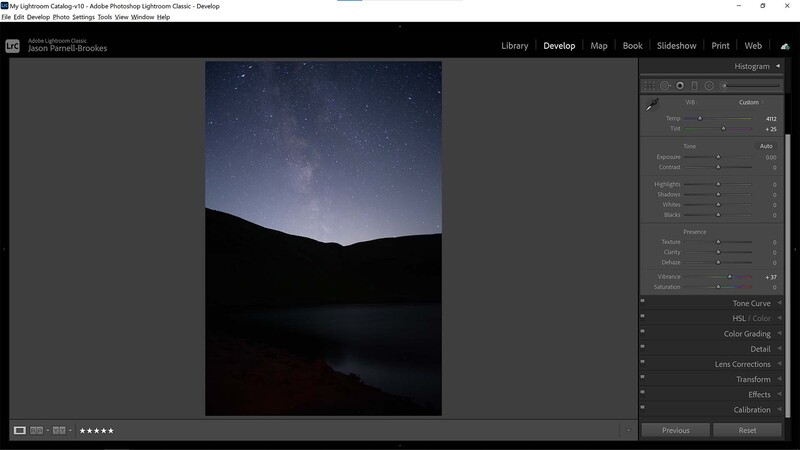
Task: Open the Reference view options arrow
Action: coord(47,431)
